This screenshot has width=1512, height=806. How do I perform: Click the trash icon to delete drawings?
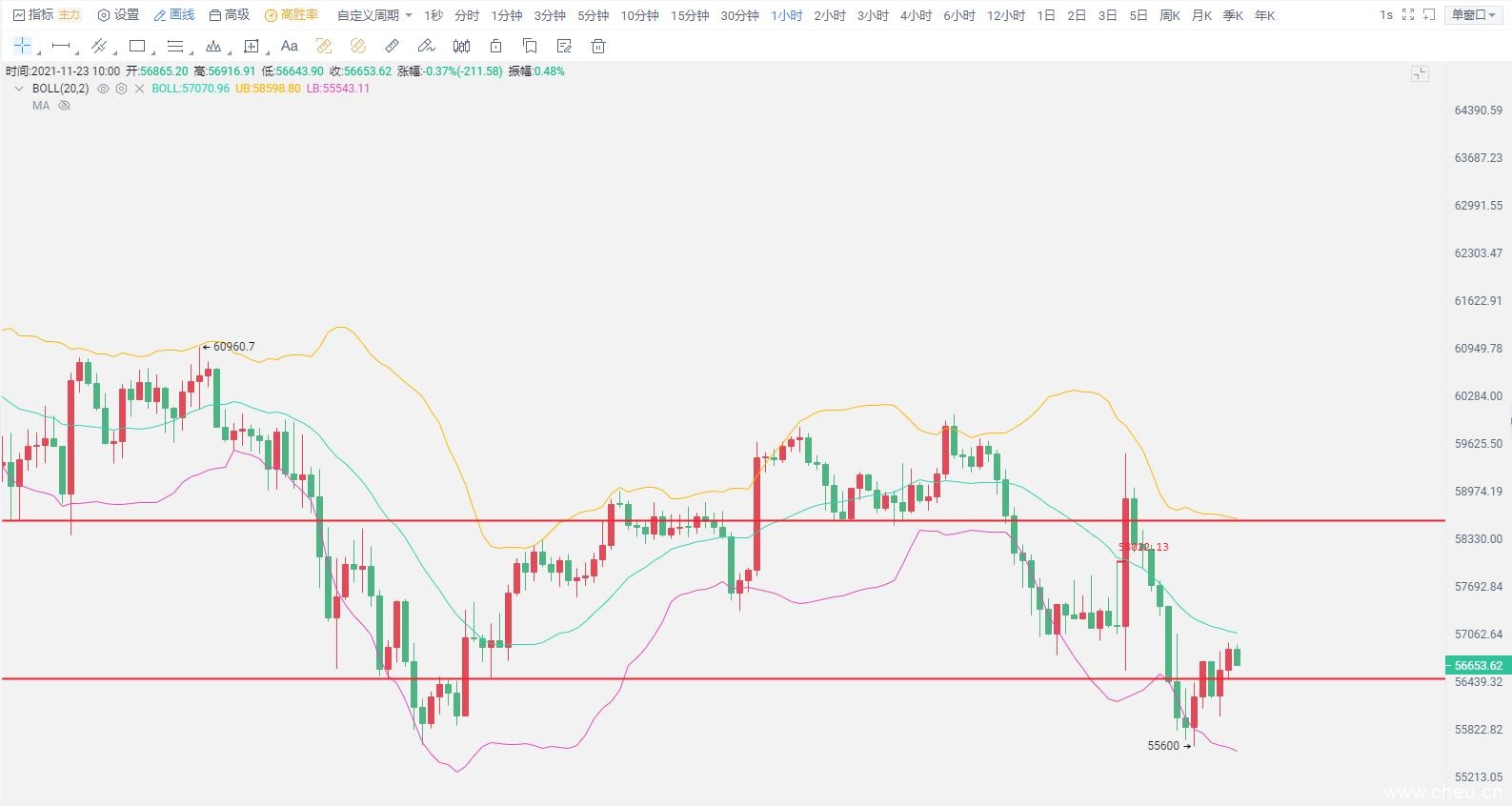click(598, 46)
